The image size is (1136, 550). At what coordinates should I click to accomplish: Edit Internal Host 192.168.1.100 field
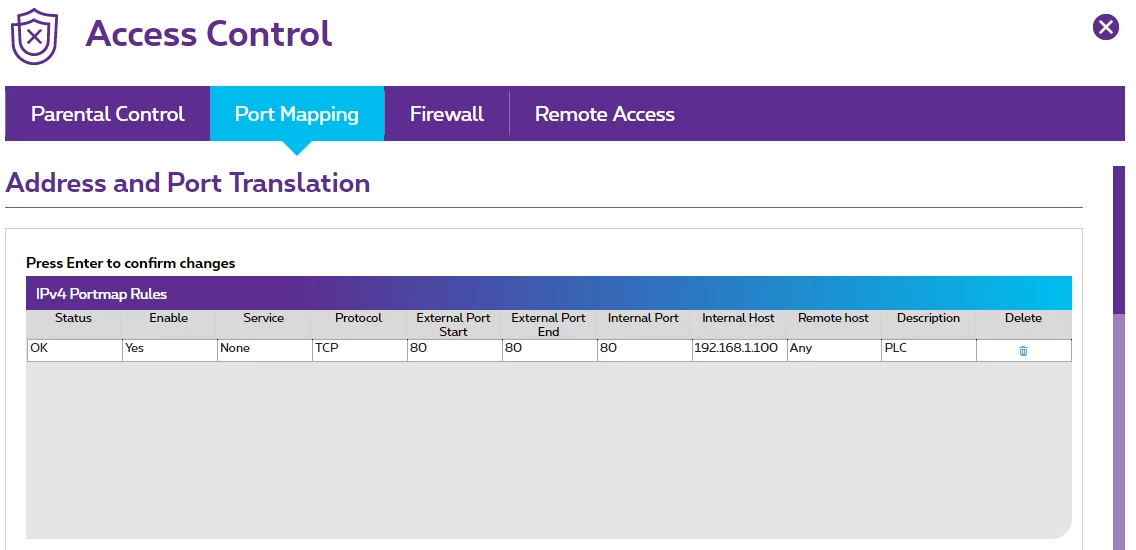tap(738, 349)
